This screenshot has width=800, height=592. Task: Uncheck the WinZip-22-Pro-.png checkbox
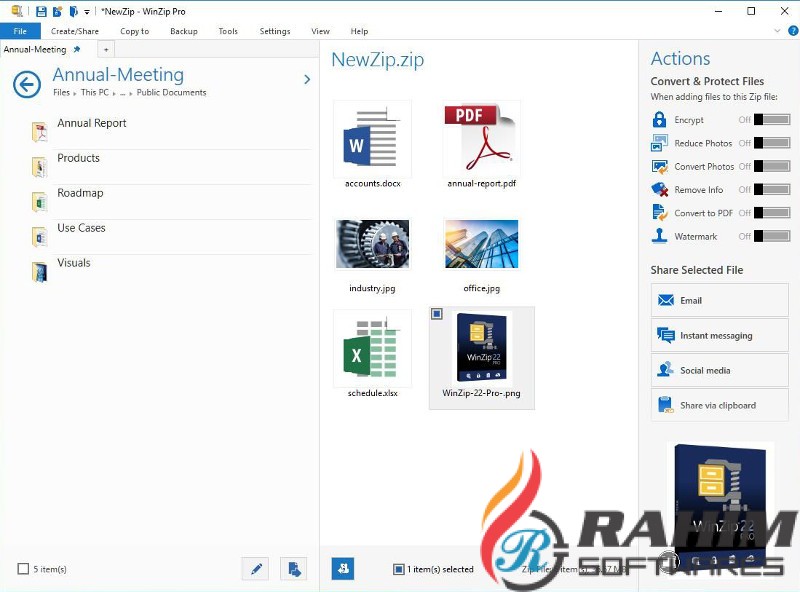click(437, 314)
